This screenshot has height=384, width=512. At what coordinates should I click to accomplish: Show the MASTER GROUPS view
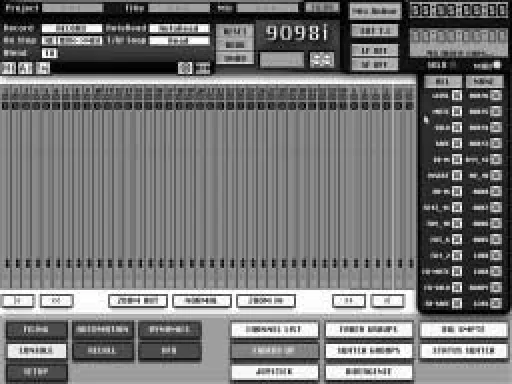point(369,351)
